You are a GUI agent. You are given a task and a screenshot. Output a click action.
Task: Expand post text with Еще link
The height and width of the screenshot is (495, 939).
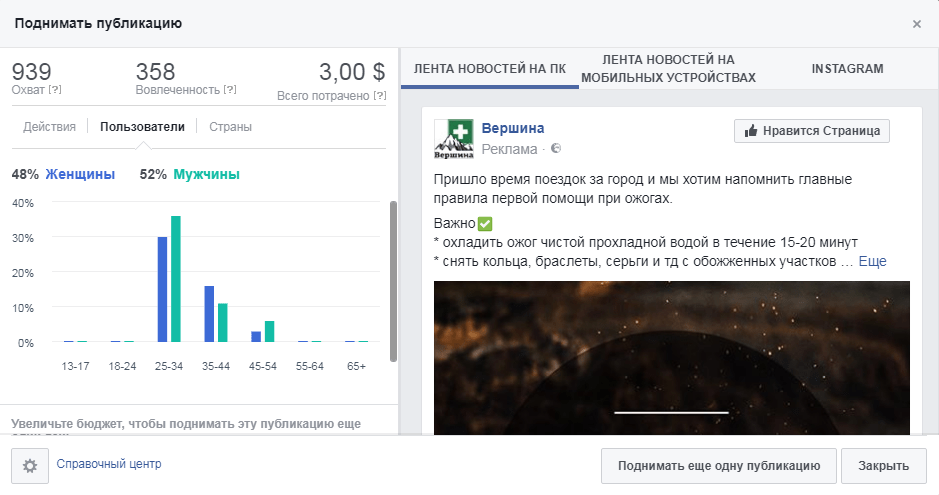873,261
